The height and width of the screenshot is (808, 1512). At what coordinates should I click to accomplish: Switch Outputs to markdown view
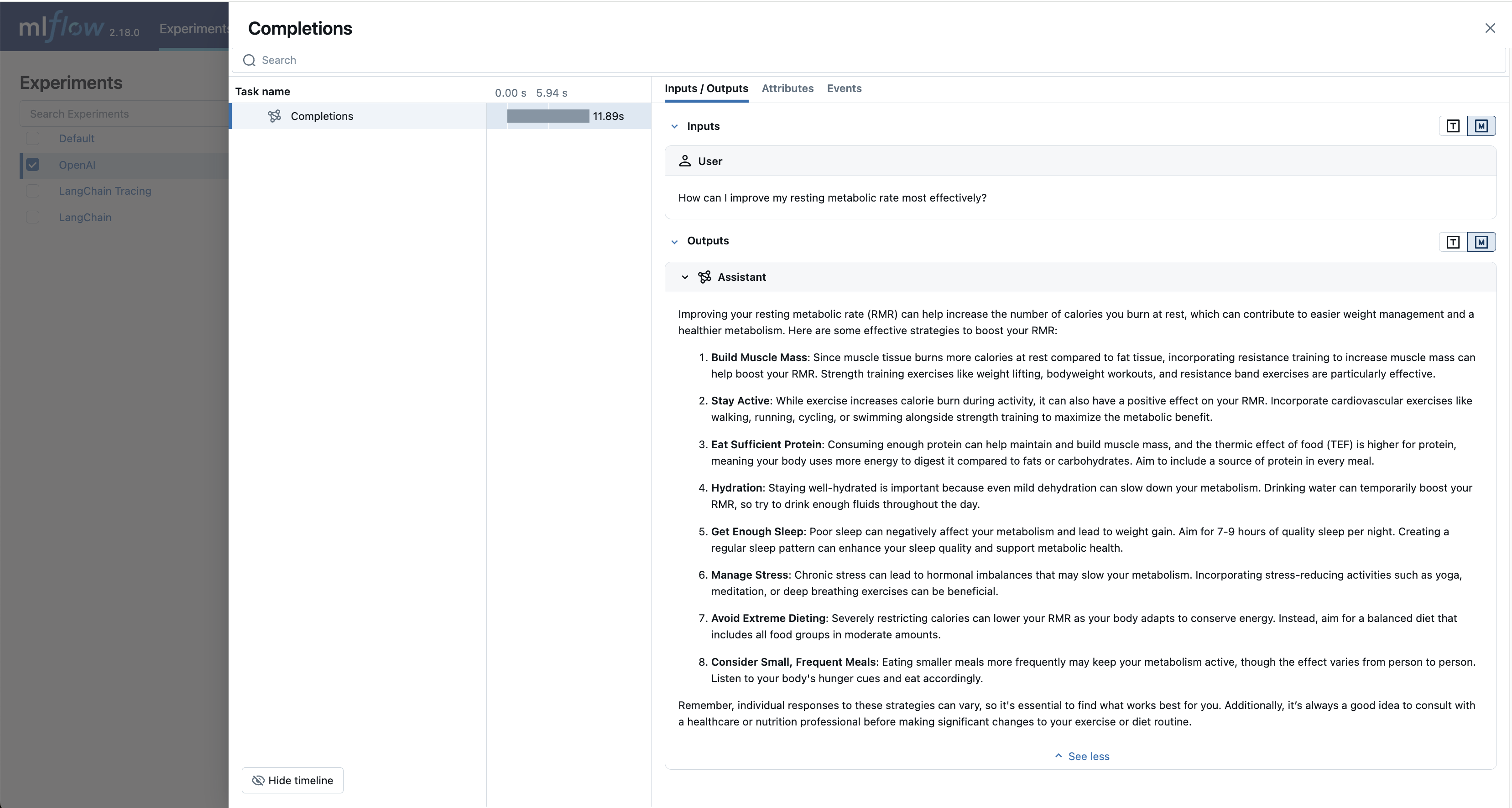1481,242
